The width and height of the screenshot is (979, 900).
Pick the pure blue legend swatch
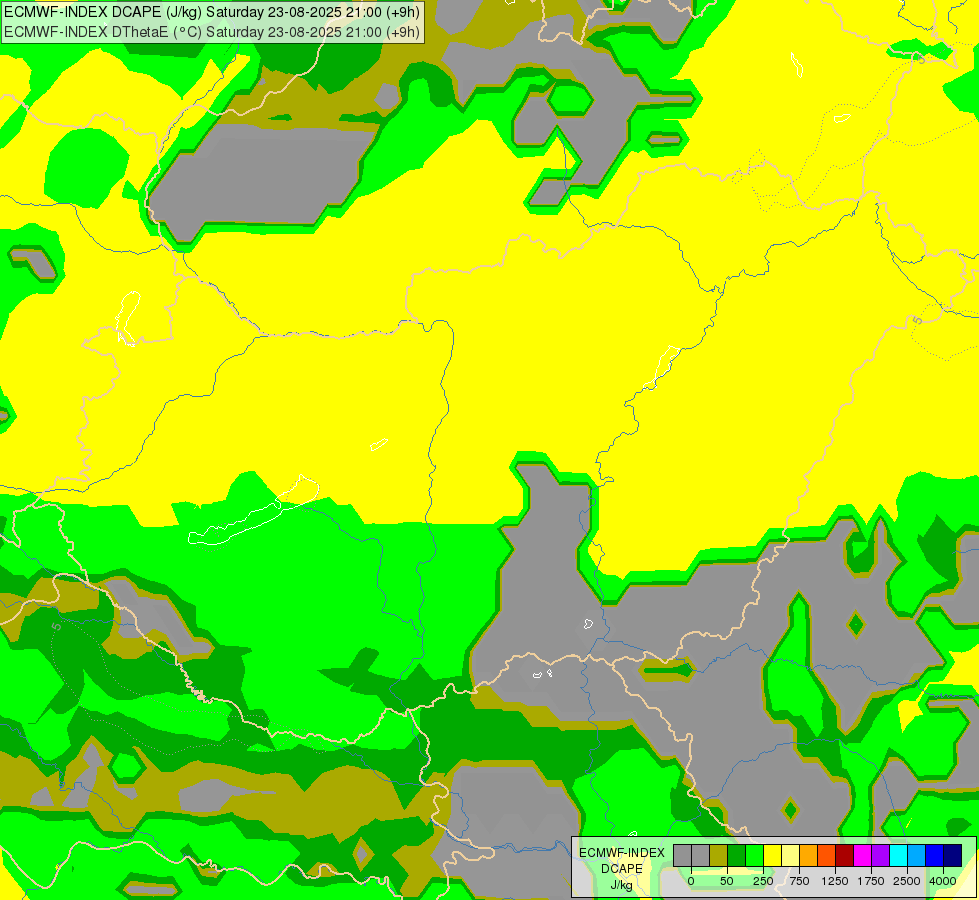pos(935,855)
